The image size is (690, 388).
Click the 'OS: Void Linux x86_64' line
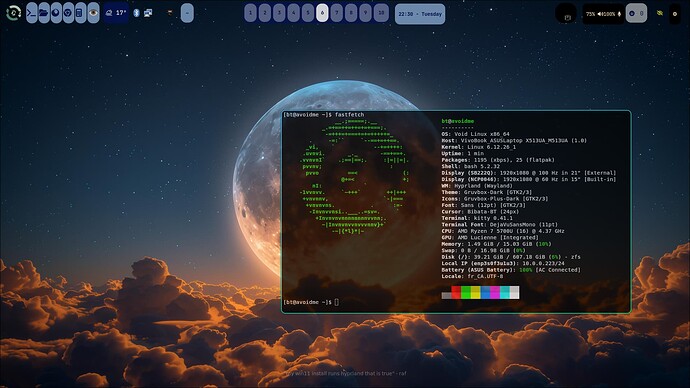click(475, 134)
